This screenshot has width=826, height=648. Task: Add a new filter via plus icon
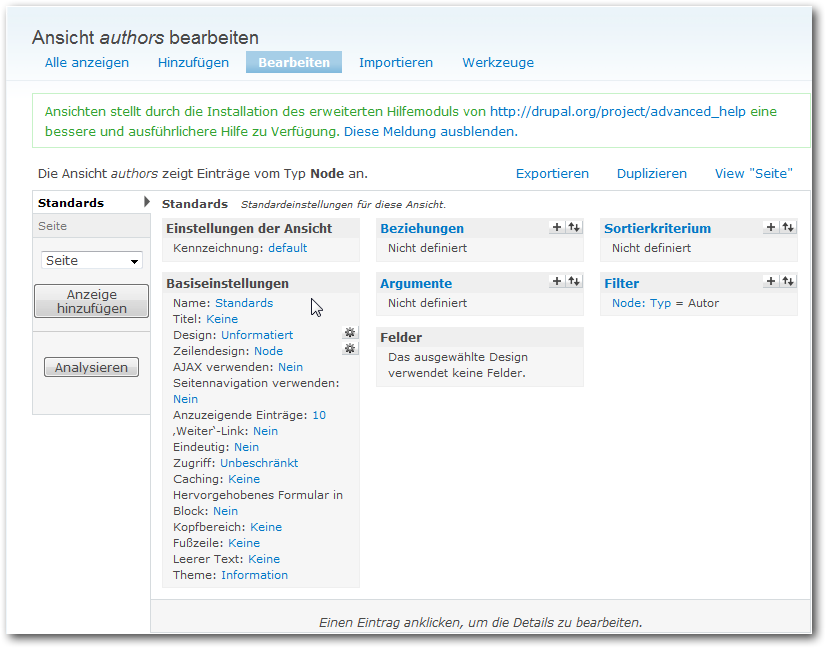click(x=771, y=282)
